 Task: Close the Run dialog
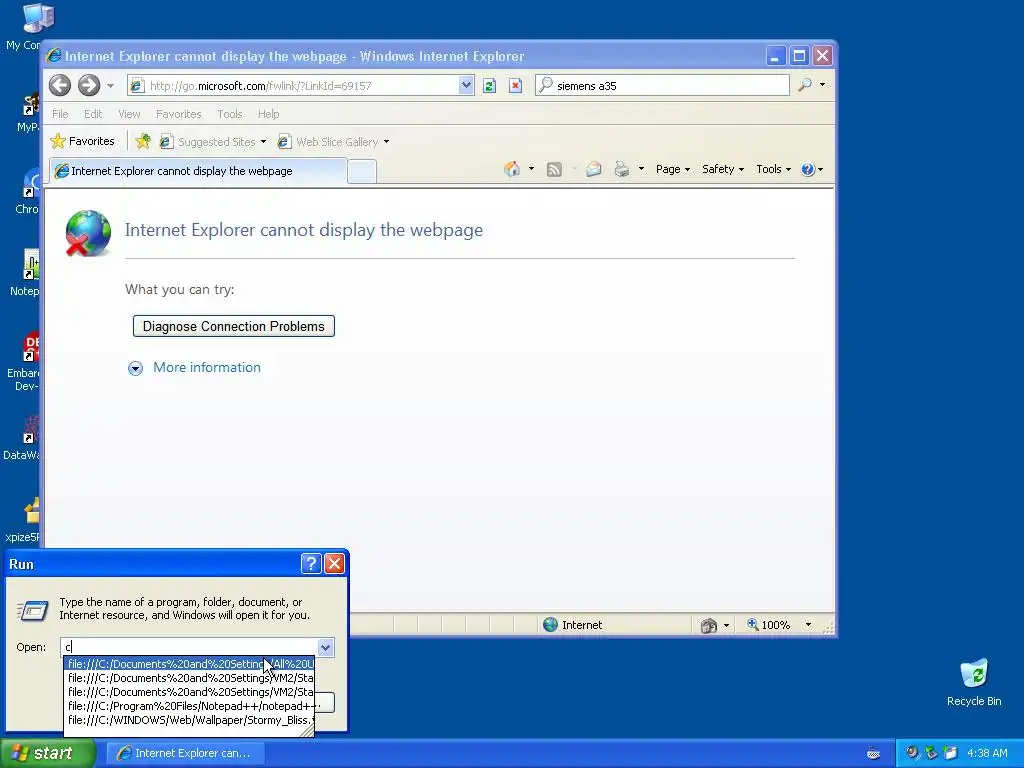click(334, 564)
